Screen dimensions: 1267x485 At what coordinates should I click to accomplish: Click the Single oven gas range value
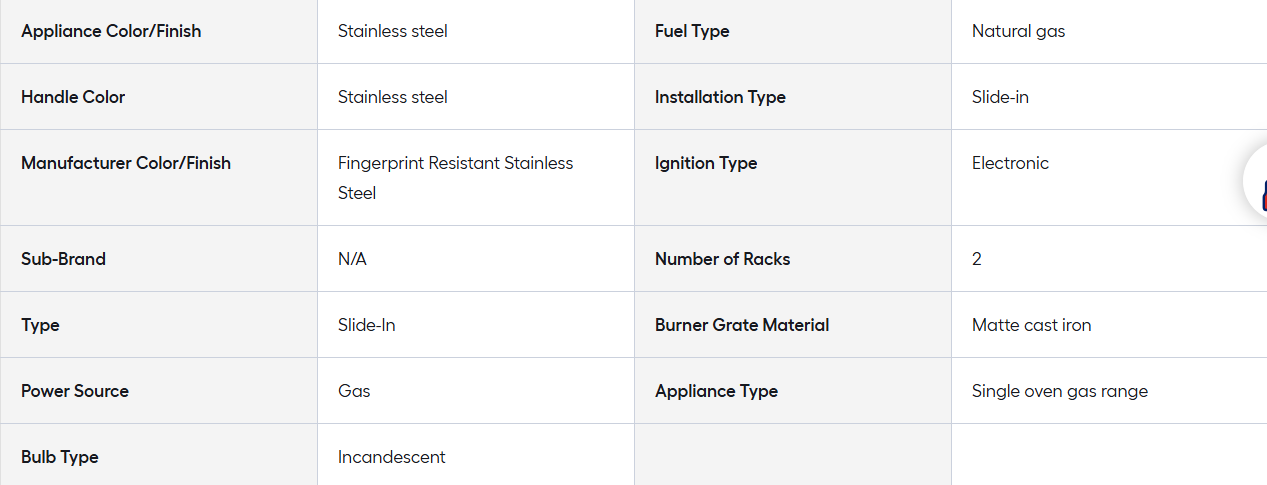click(1060, 391)
